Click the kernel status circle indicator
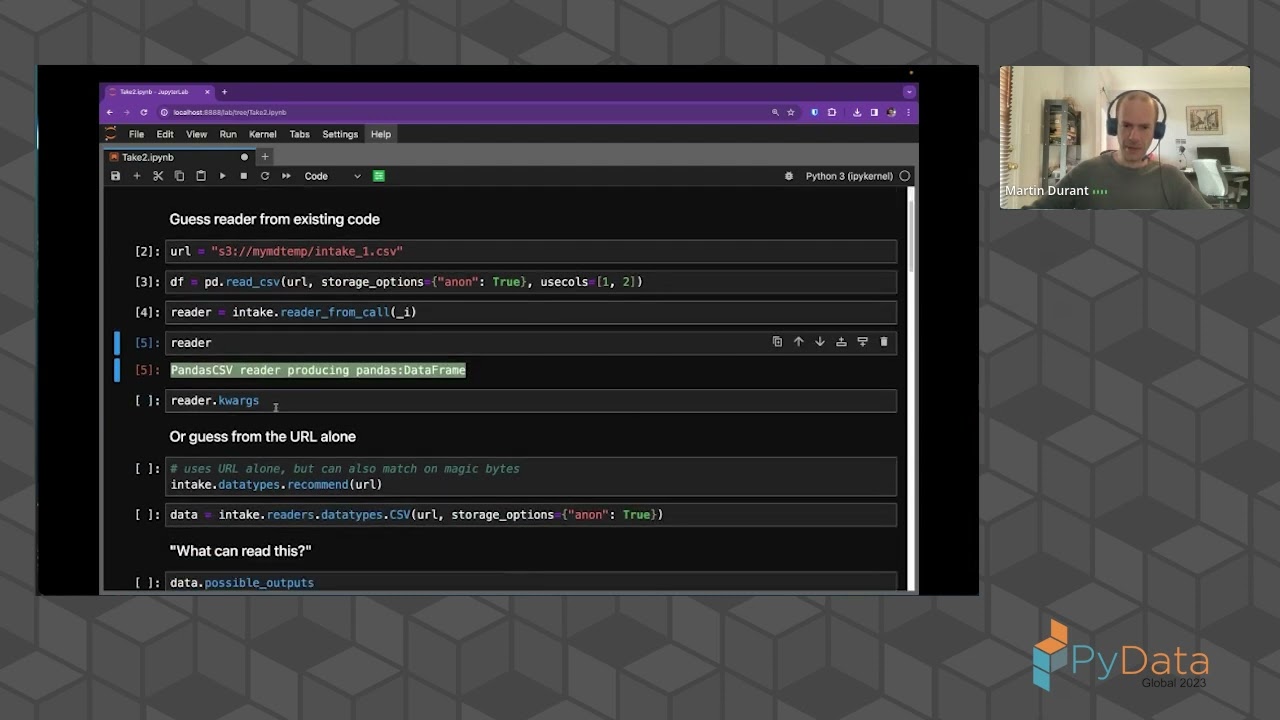The image size is (1280, 720). (905, 176)
